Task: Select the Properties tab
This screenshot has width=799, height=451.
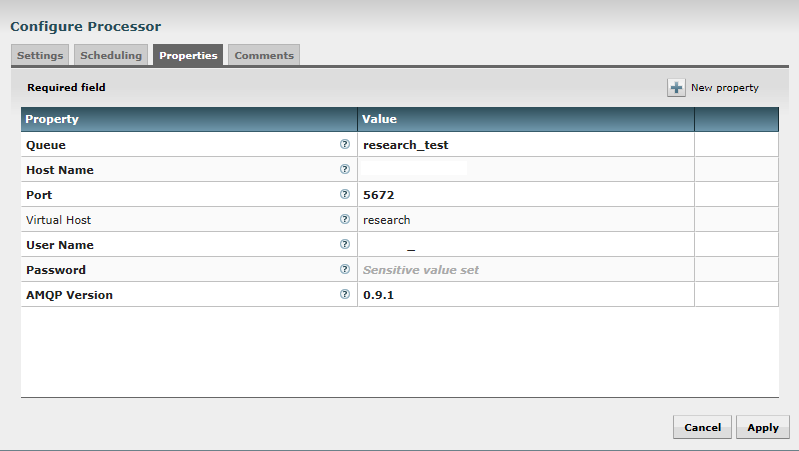Action: 188,56
